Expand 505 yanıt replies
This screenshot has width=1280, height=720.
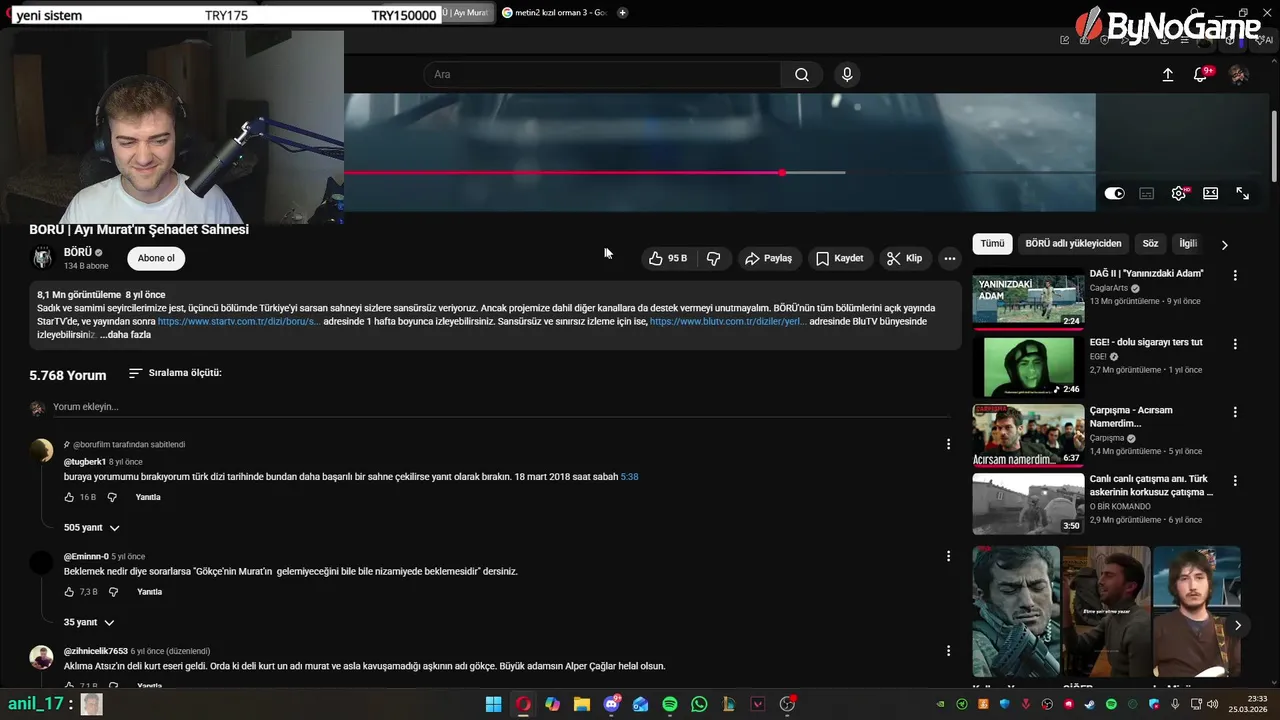click(x=92, y=528)
